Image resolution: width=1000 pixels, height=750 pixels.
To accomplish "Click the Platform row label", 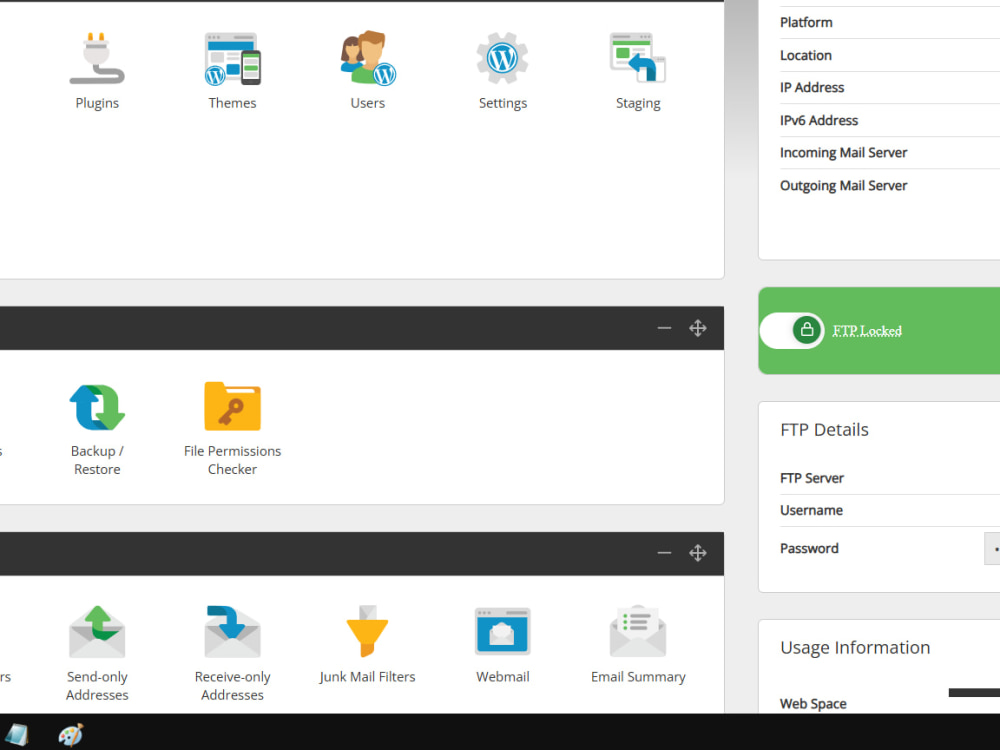I will click(x=806, y=22).
